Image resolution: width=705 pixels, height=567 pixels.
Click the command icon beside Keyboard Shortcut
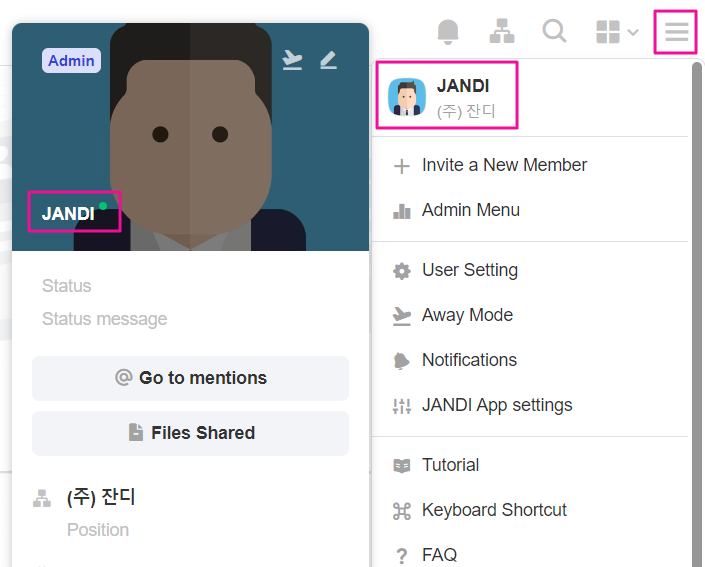coord(402,511)
